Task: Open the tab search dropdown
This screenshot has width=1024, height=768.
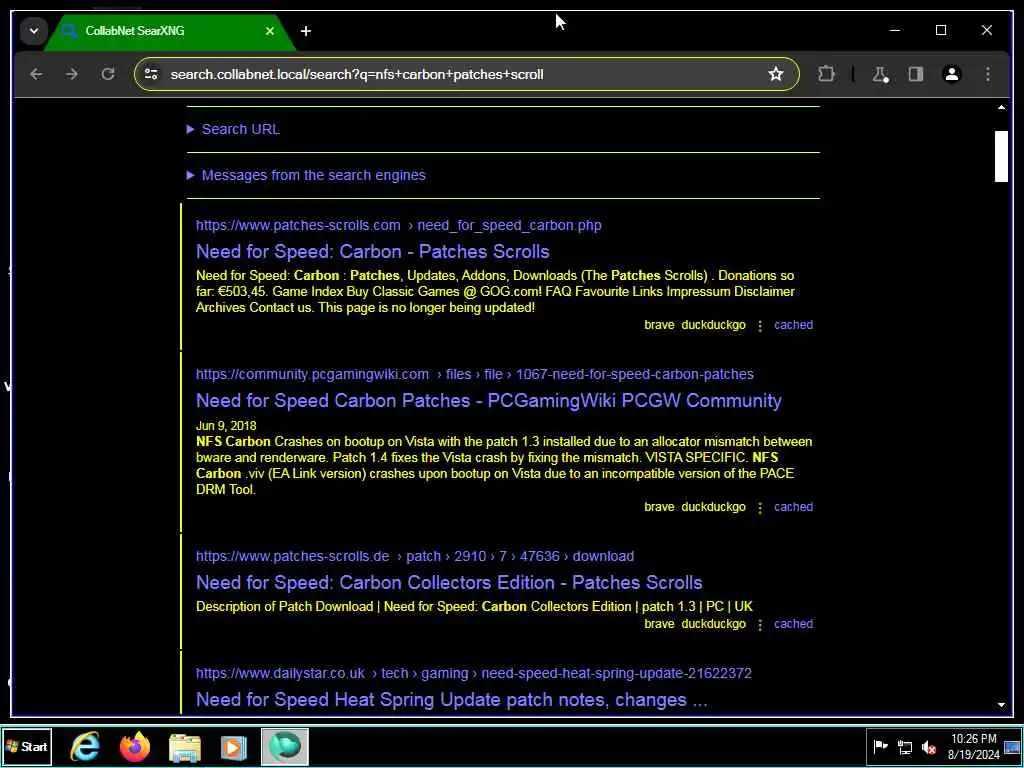Action: [x=33, y=31]
